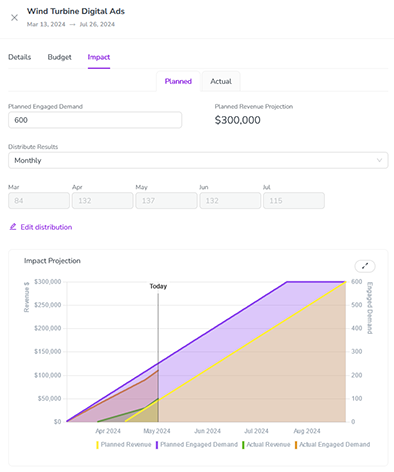Image resolution: width=394 pixels, height=472 pixels.
Task: Click the Monthly dropdown chevron arrow
Action: tap(379, 160)
